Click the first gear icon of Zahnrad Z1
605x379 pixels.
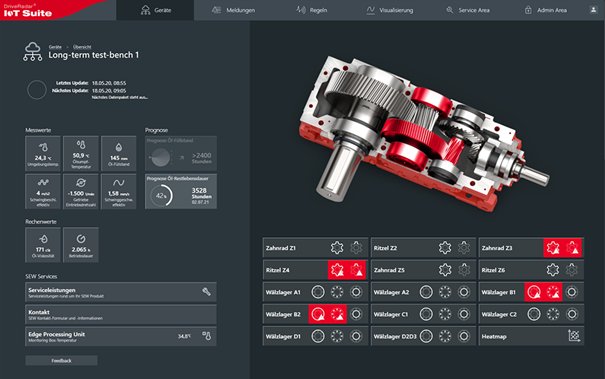coord(337,248)
